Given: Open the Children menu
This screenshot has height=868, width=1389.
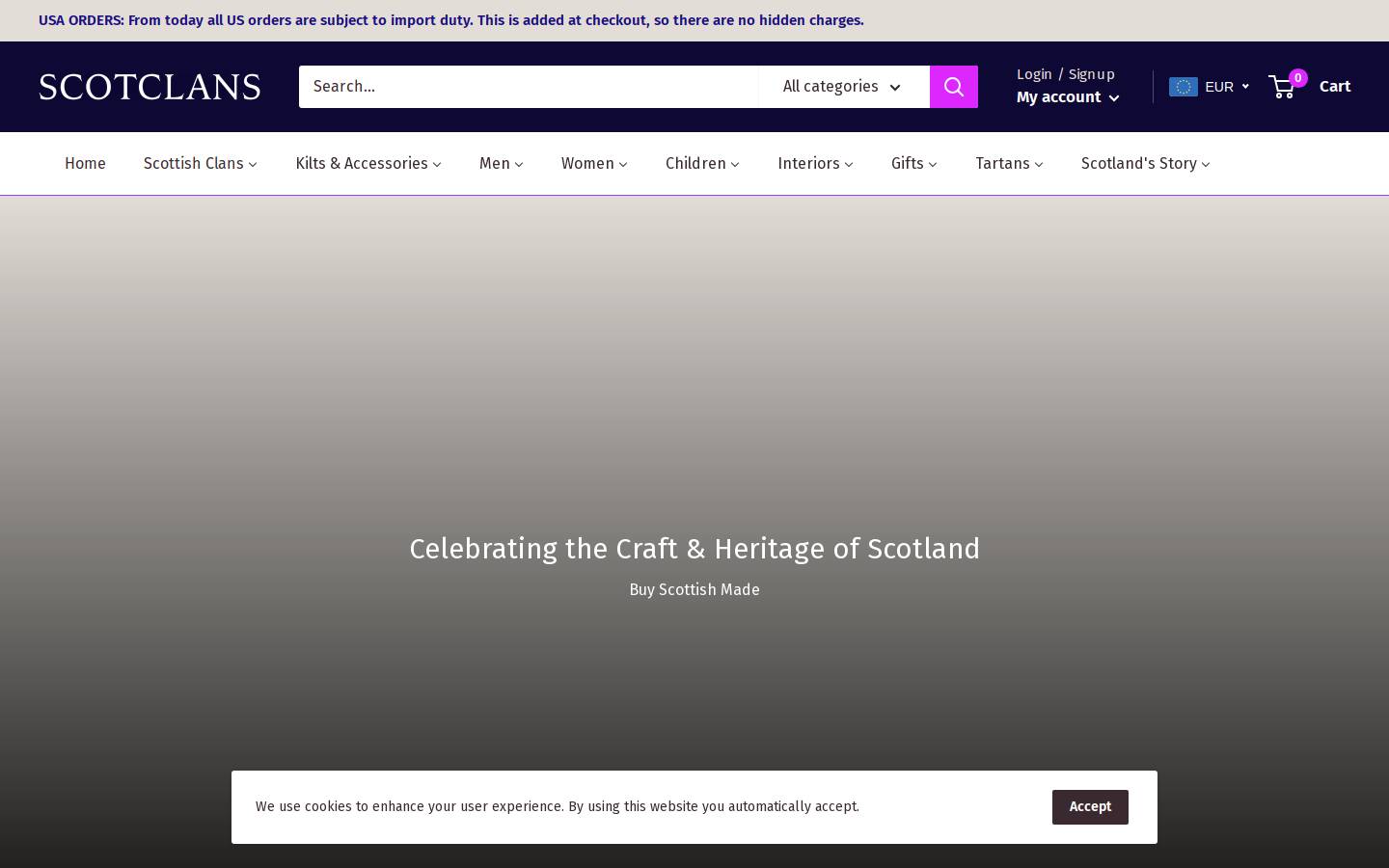Looking at the screenshot, I should (x=702, y=164).
